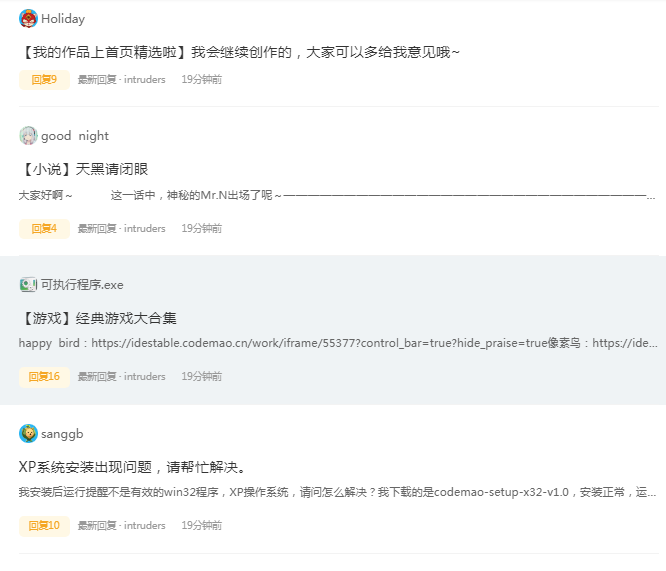Open the Holiday username link

[63, 19]
